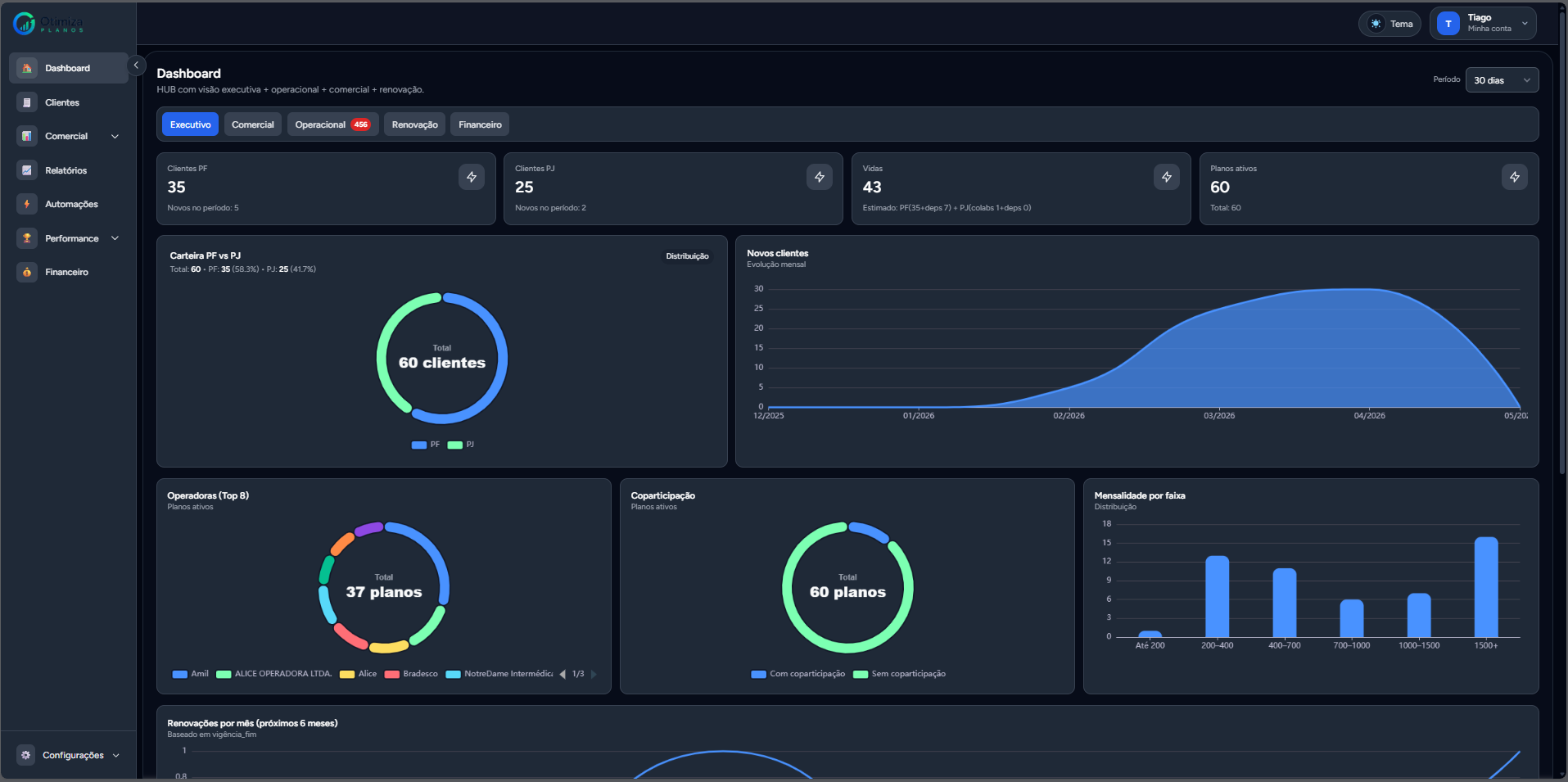1568x782 pixels.
Task: Click the Vidas value 43
Action: (872, 188)
